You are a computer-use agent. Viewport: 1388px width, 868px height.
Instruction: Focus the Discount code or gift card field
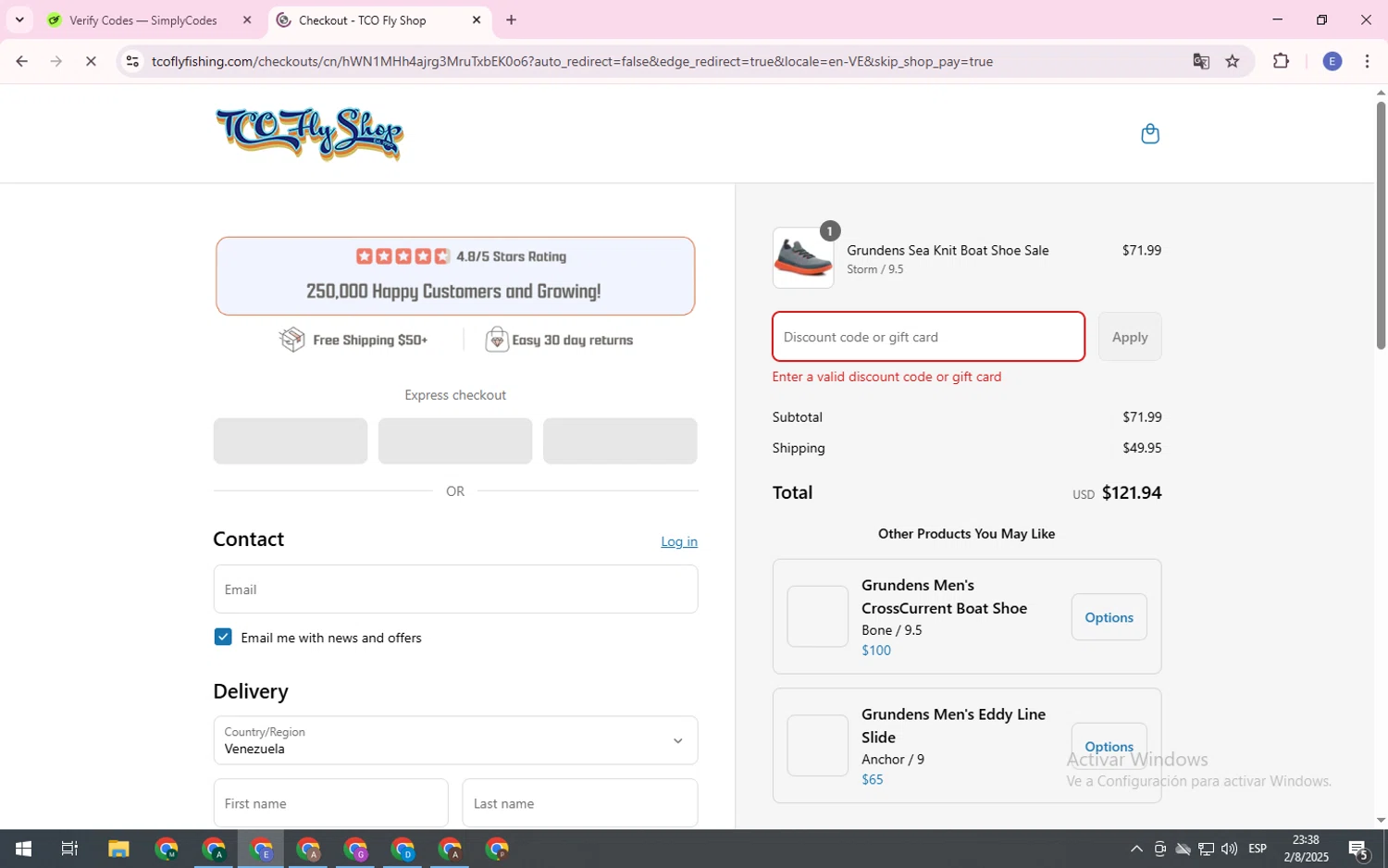coord(928,337)
